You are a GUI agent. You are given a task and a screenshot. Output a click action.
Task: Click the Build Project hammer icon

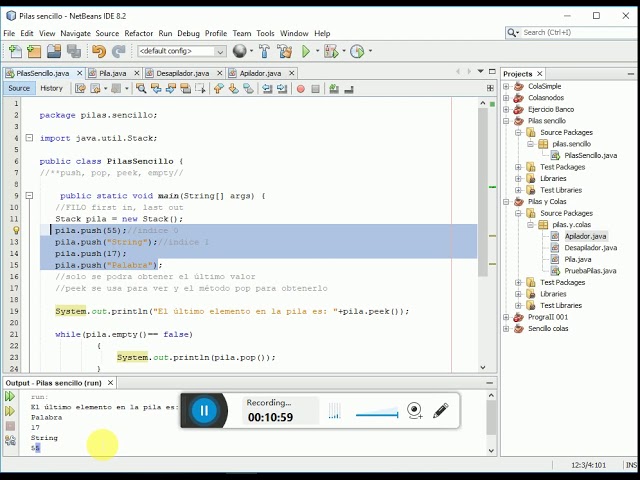[x=264, y=51]
